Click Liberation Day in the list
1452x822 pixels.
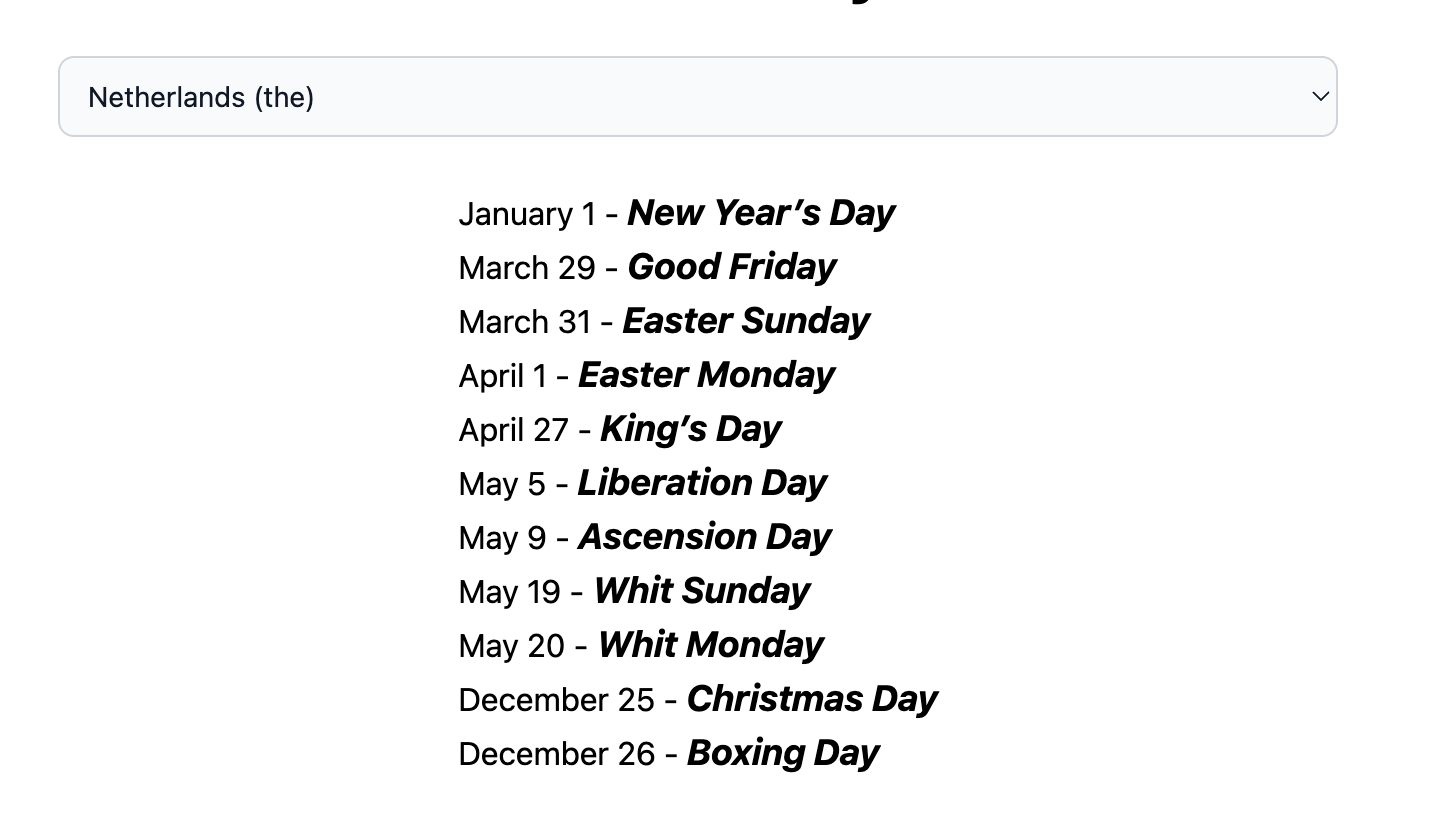(702, 483)
